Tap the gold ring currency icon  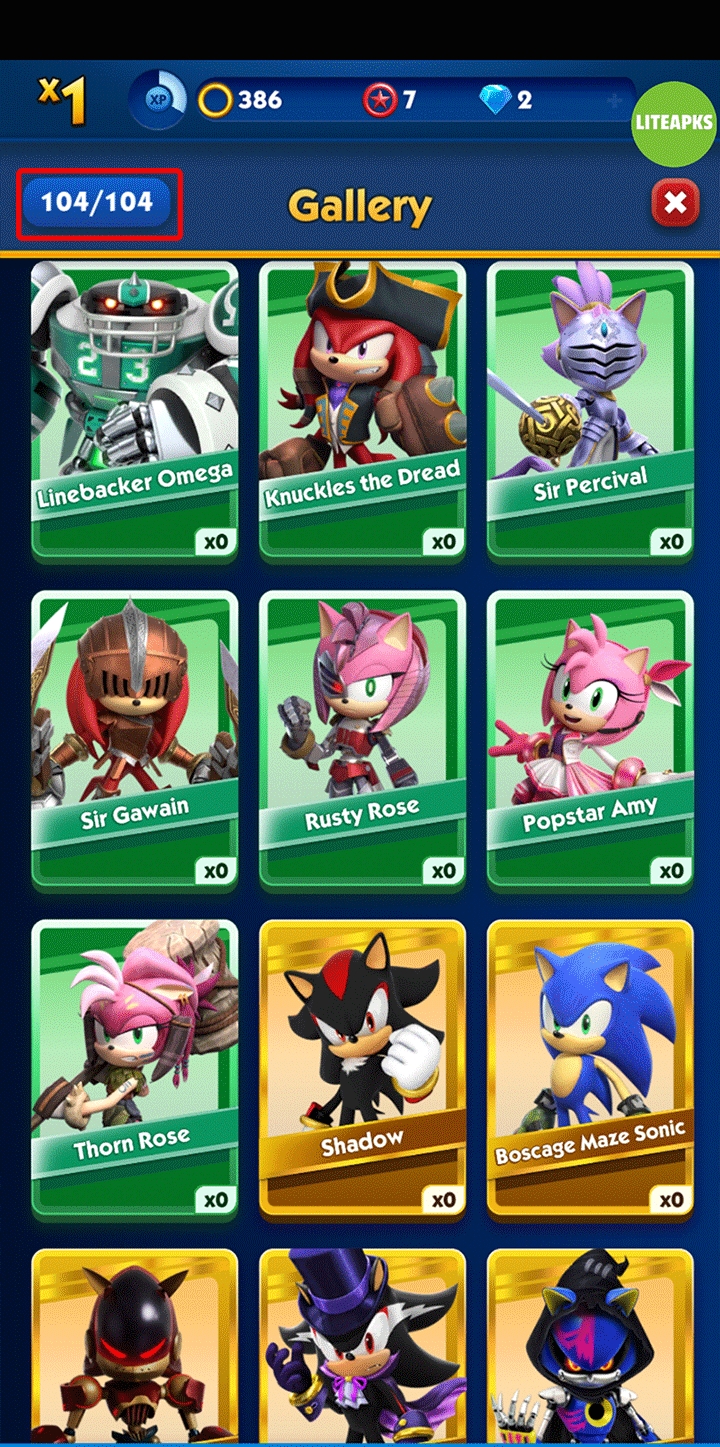(x=215, y=100)
